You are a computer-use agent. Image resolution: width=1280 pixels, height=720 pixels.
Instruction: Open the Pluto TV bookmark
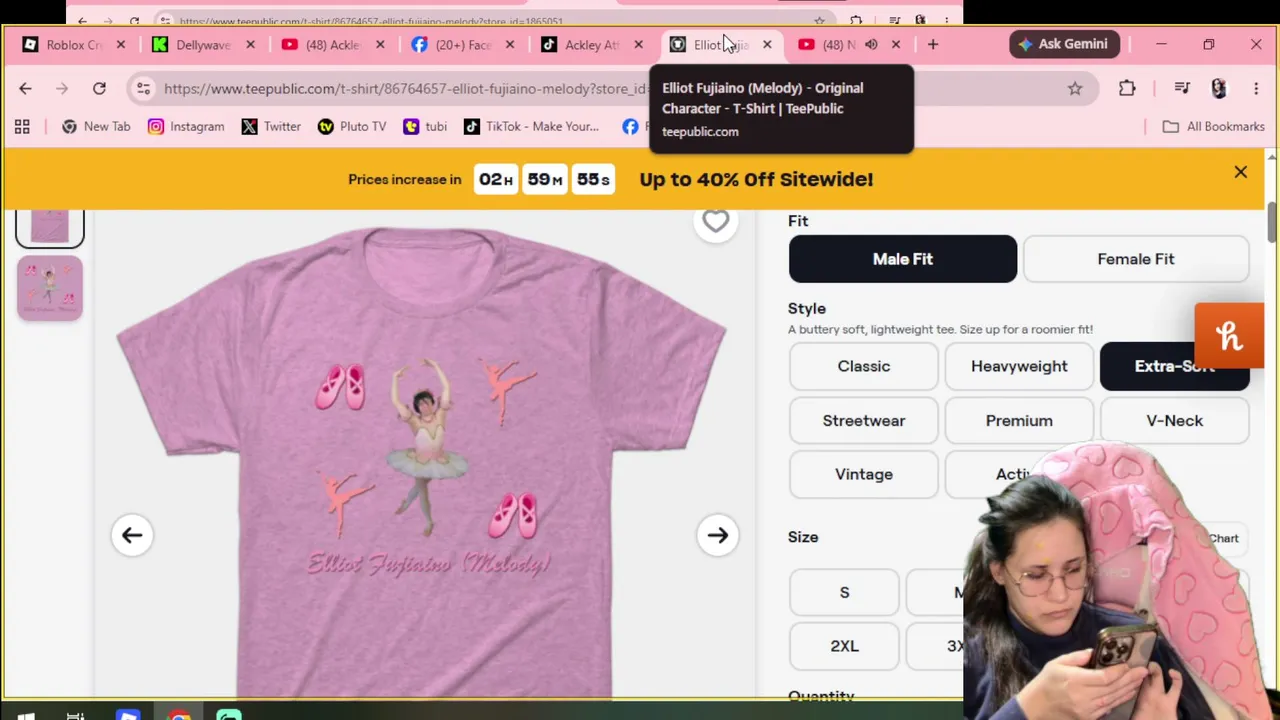coord(352,127)
